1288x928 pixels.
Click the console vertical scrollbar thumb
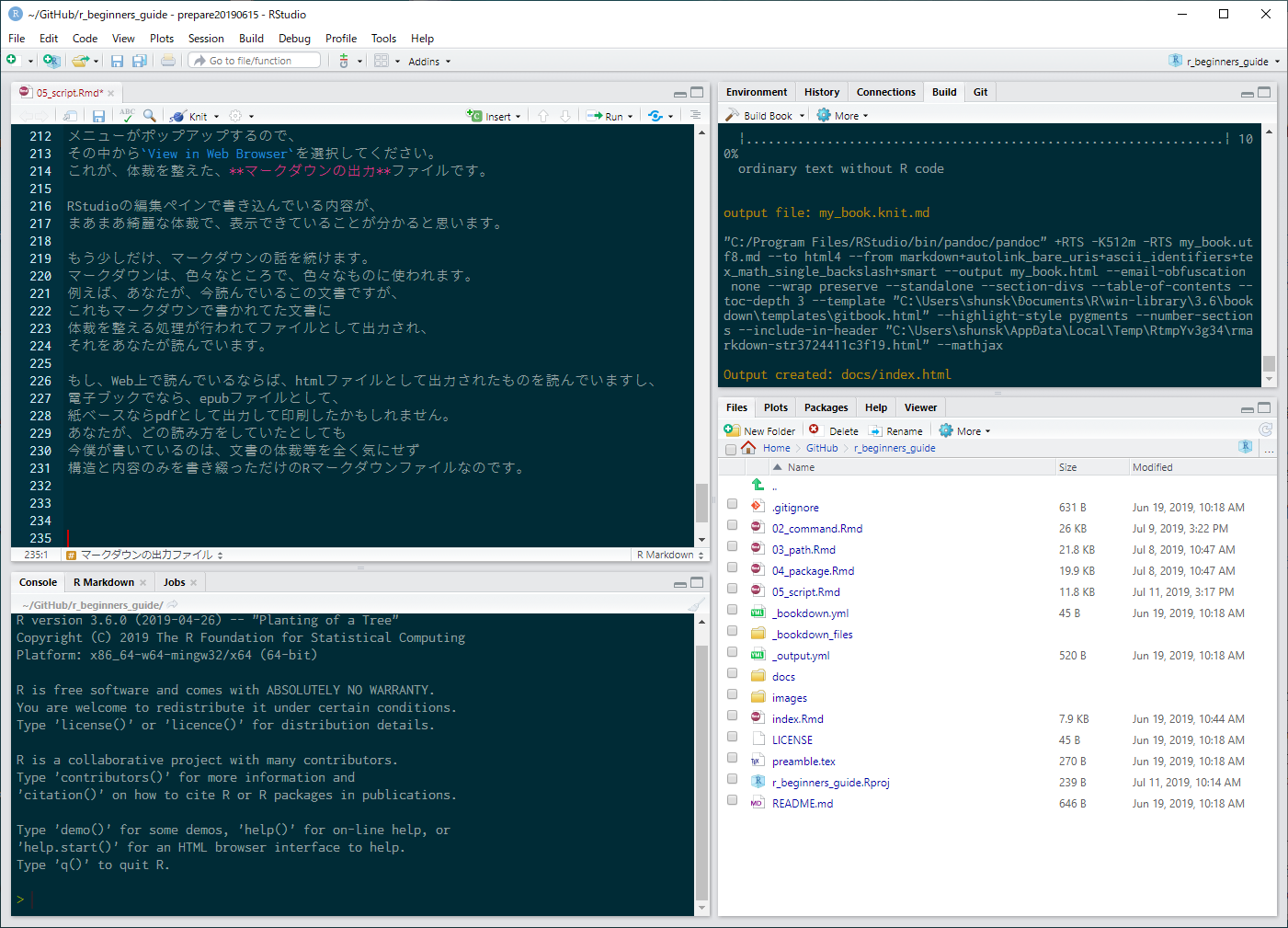point(701,773)
